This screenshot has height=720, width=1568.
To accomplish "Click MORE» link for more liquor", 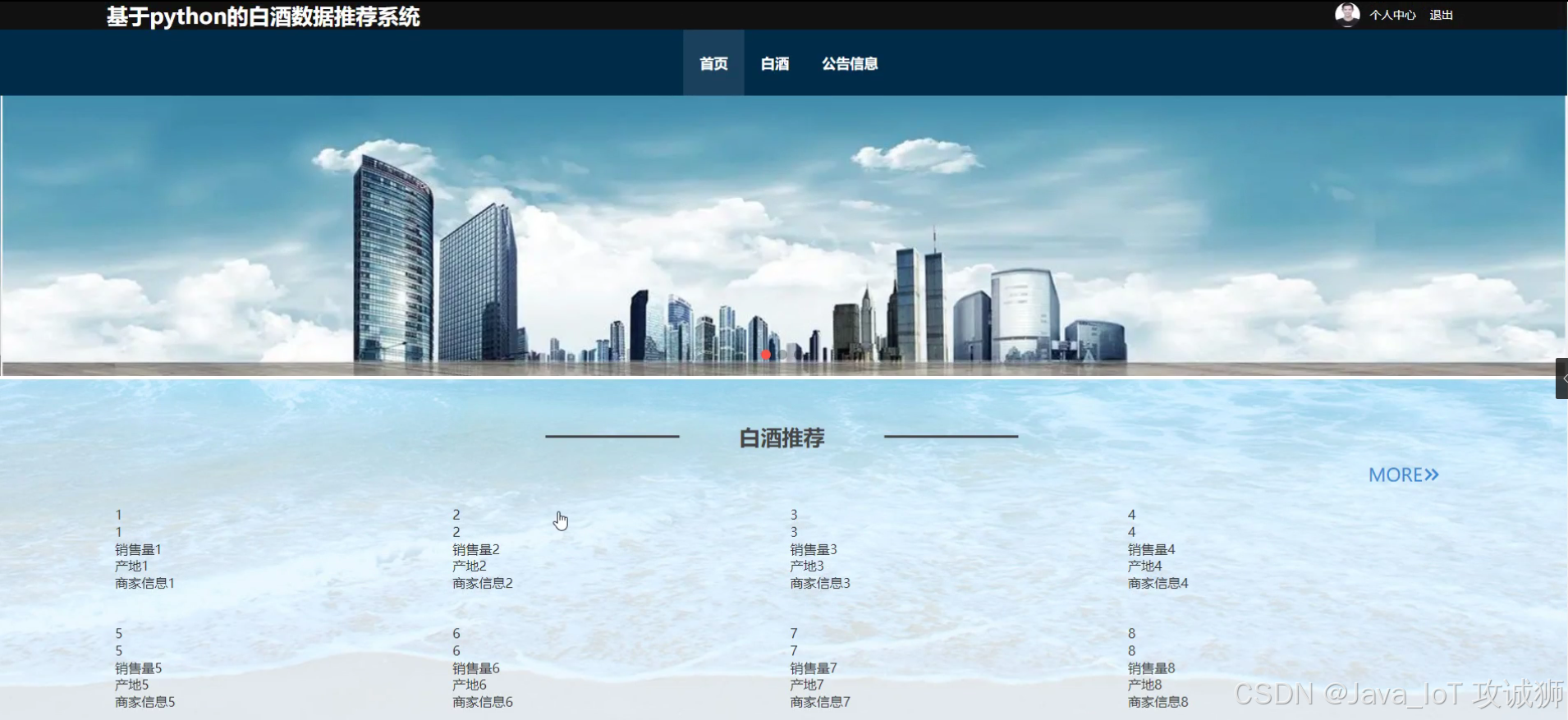I will 1403,475.
